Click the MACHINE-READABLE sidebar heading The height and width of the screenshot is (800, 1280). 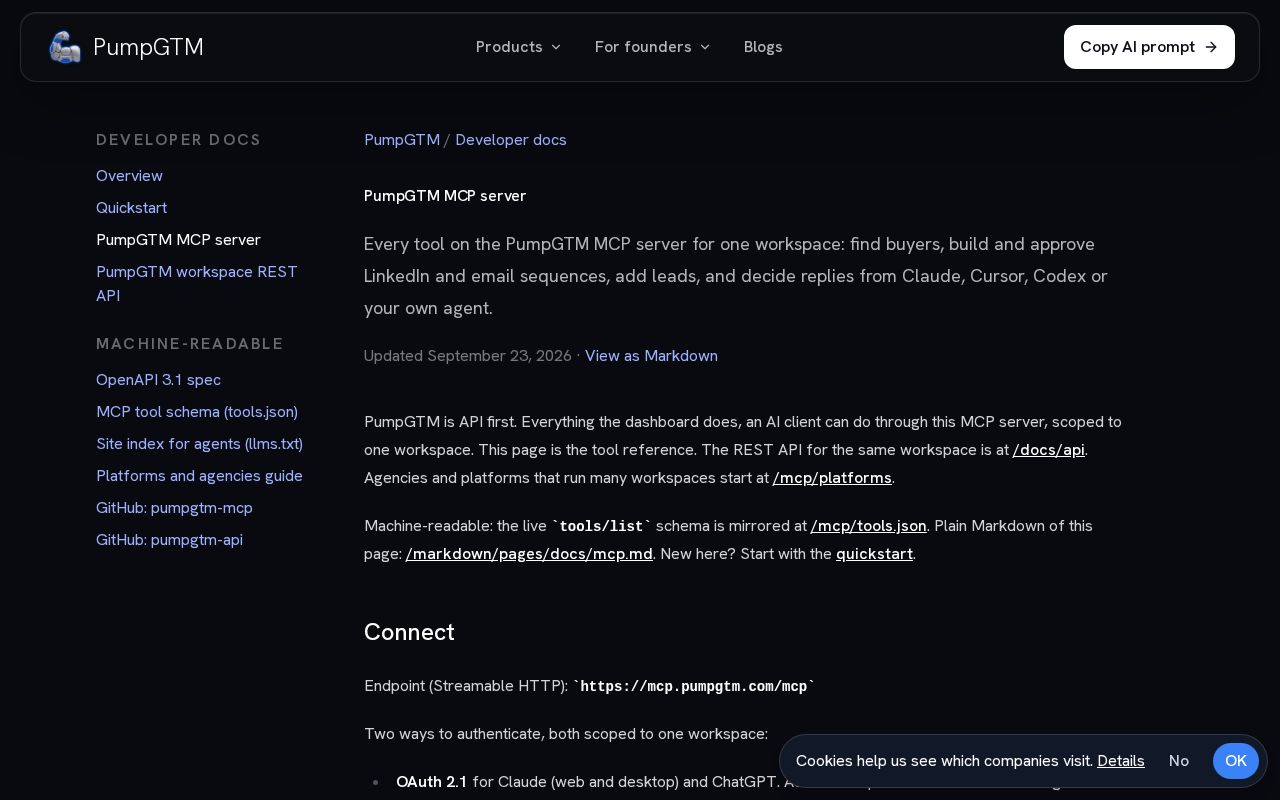pos(190,344)
